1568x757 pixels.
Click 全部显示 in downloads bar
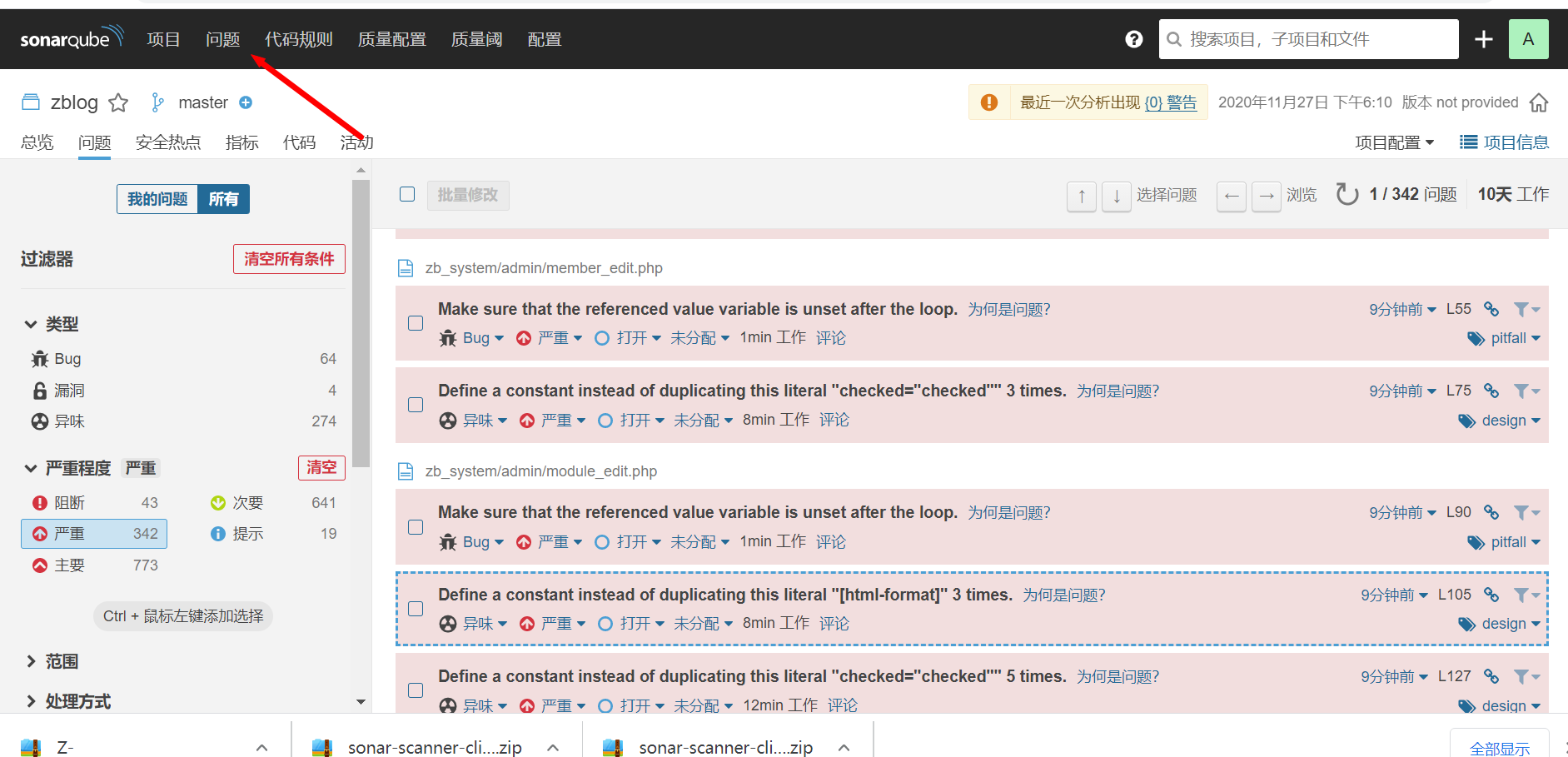(1500, 747)
